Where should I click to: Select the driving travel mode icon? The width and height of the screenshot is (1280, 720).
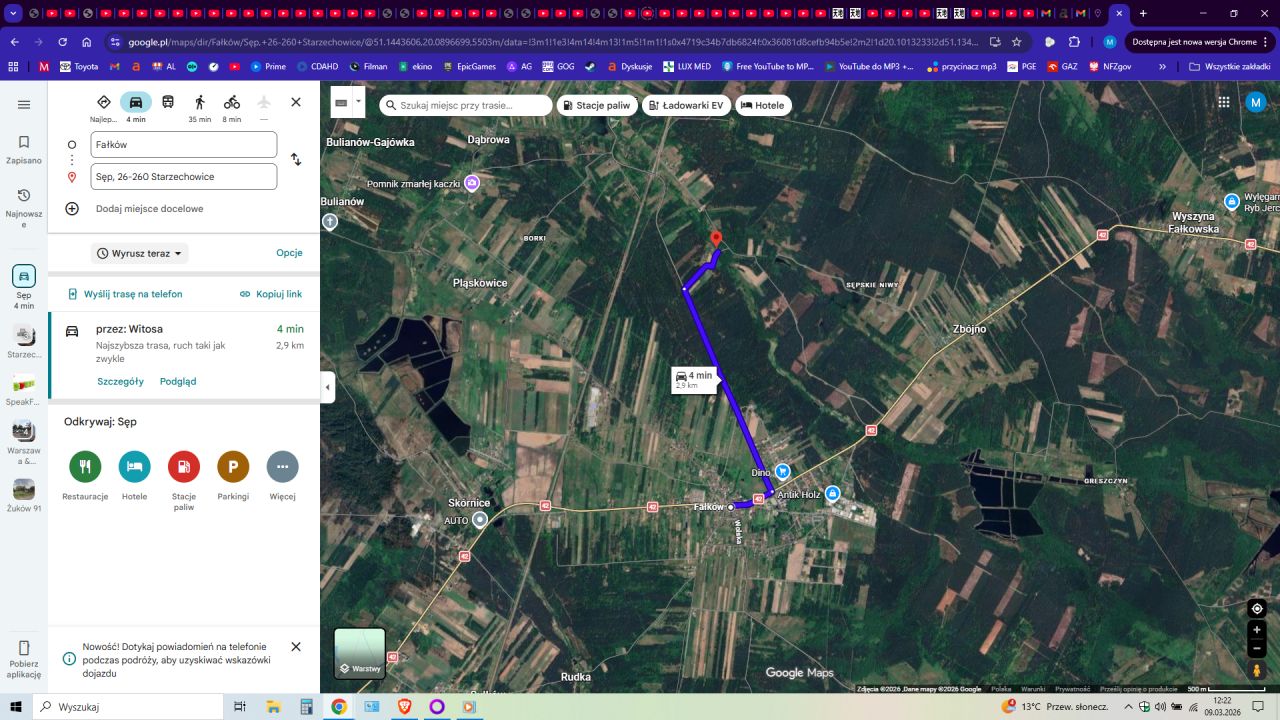tap(136, 102)
